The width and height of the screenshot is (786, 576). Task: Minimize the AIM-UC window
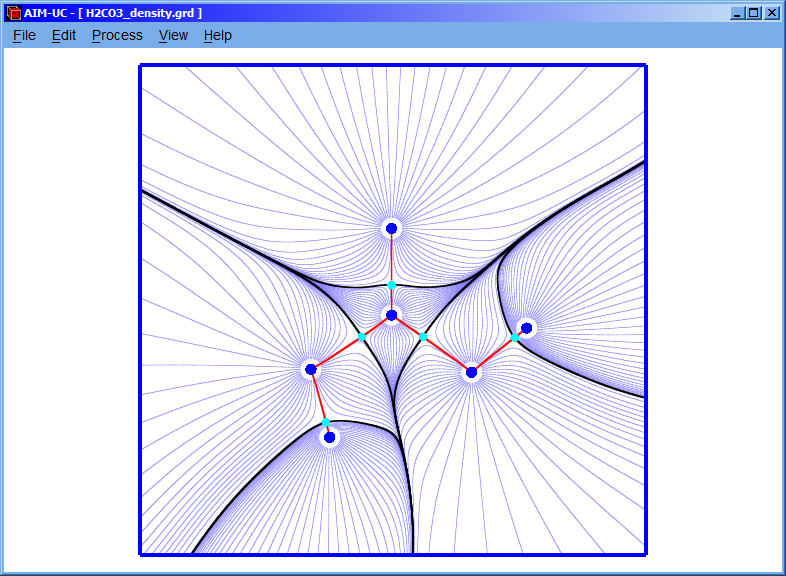[x=737, y=13]
